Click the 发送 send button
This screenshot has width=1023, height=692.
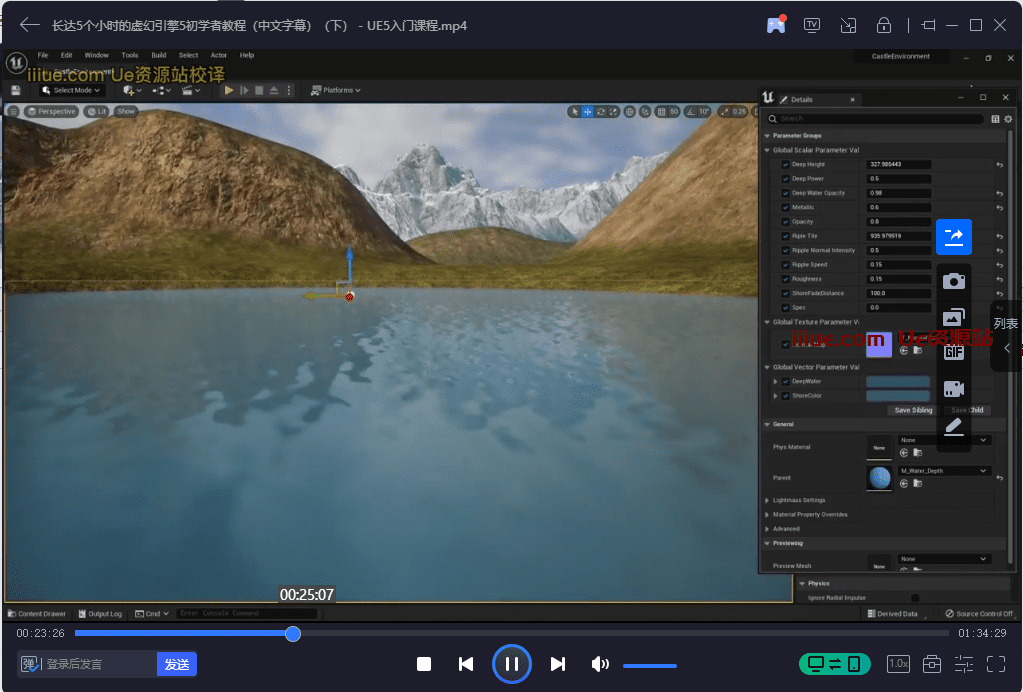[177, 664]
